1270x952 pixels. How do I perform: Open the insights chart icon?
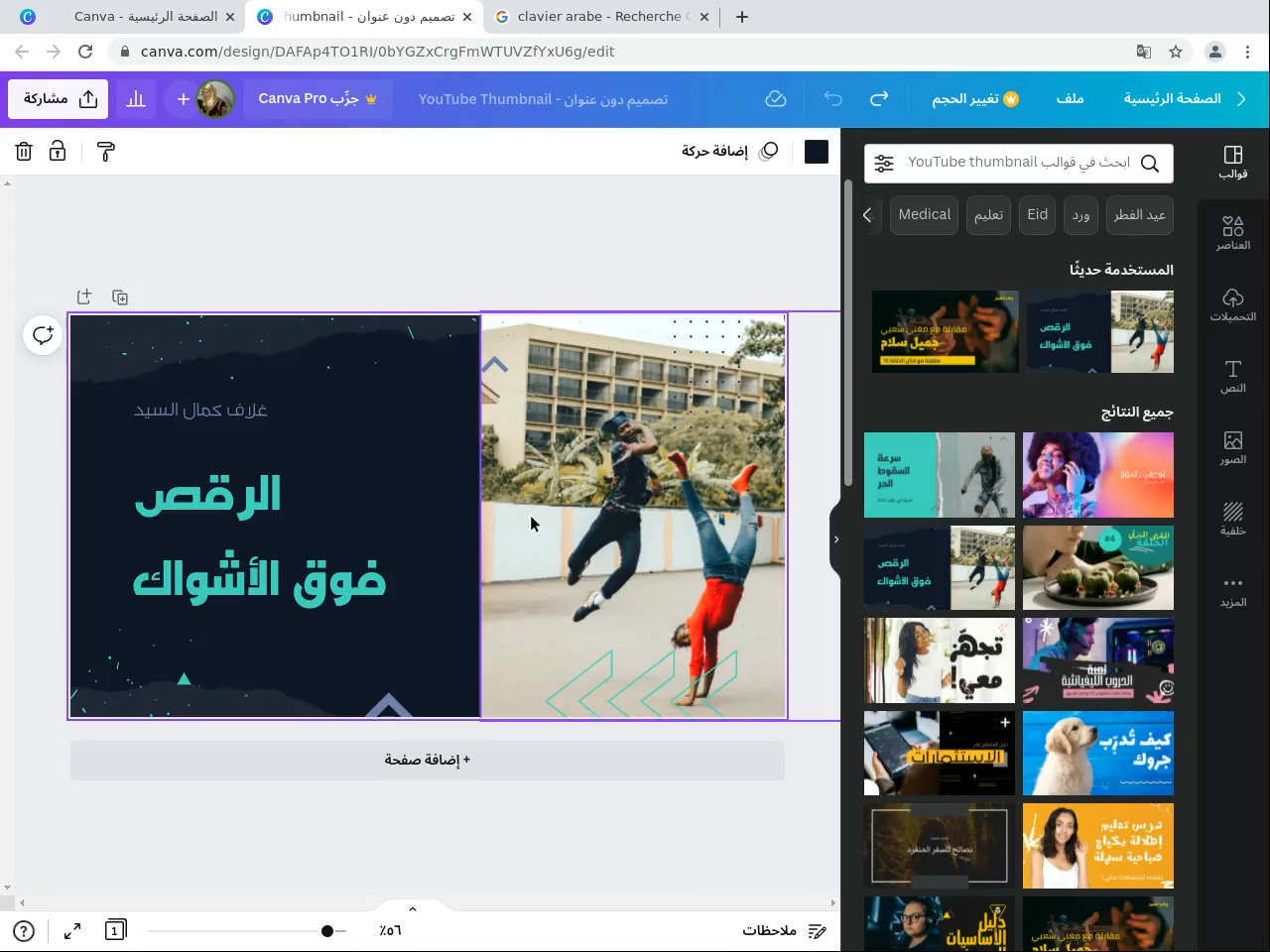point(136,99)
